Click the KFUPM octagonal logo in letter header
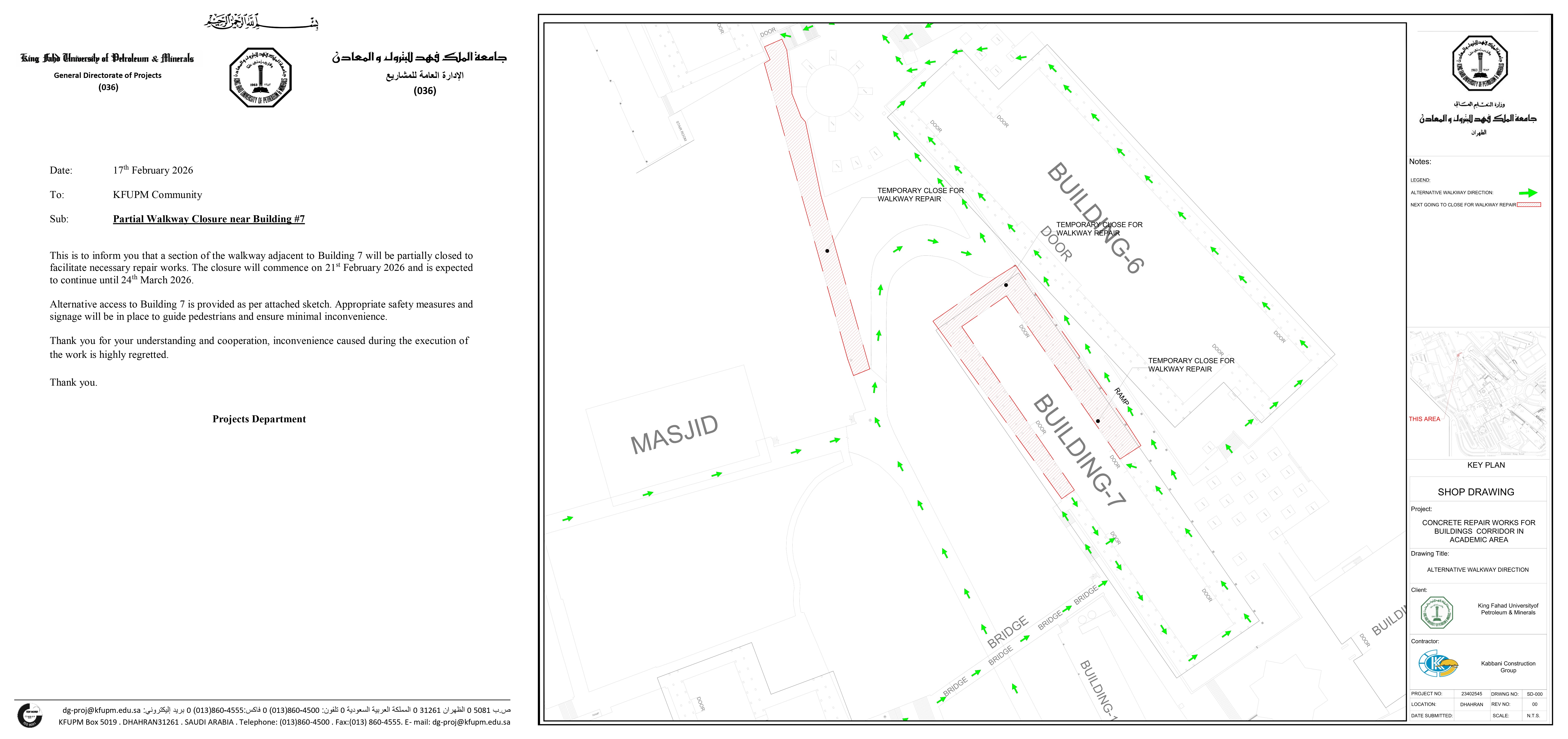The width and height of the screenshot is (1568, 739). [x=260, y=77]
